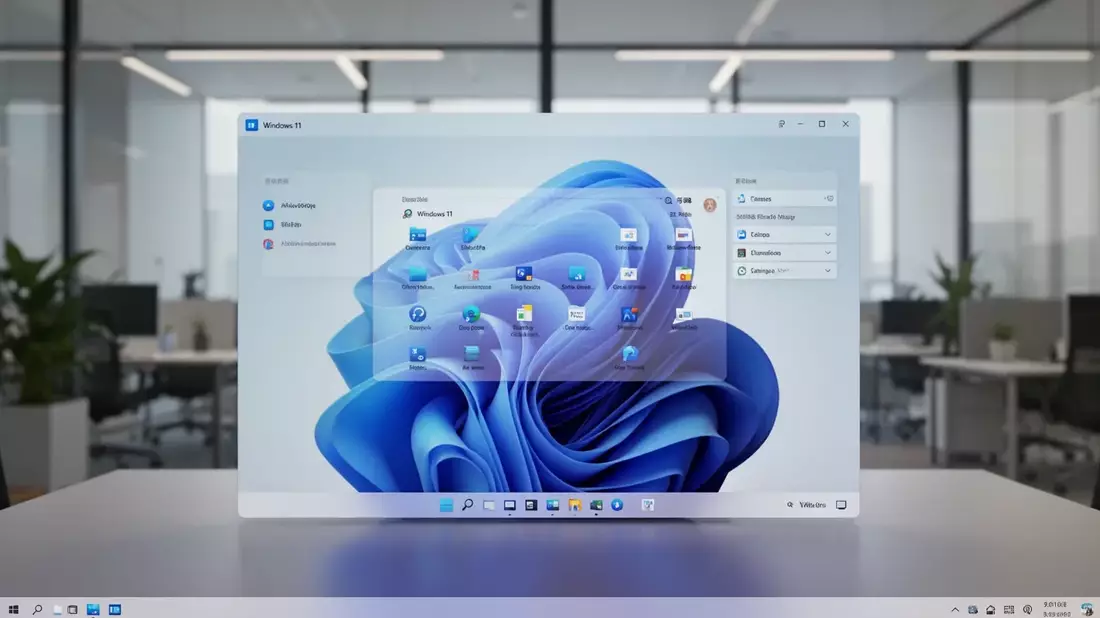Click the magnifier icon left of the "Windows 11" panel label
The image size is (1100, 618).
click(x=407, y=214)
